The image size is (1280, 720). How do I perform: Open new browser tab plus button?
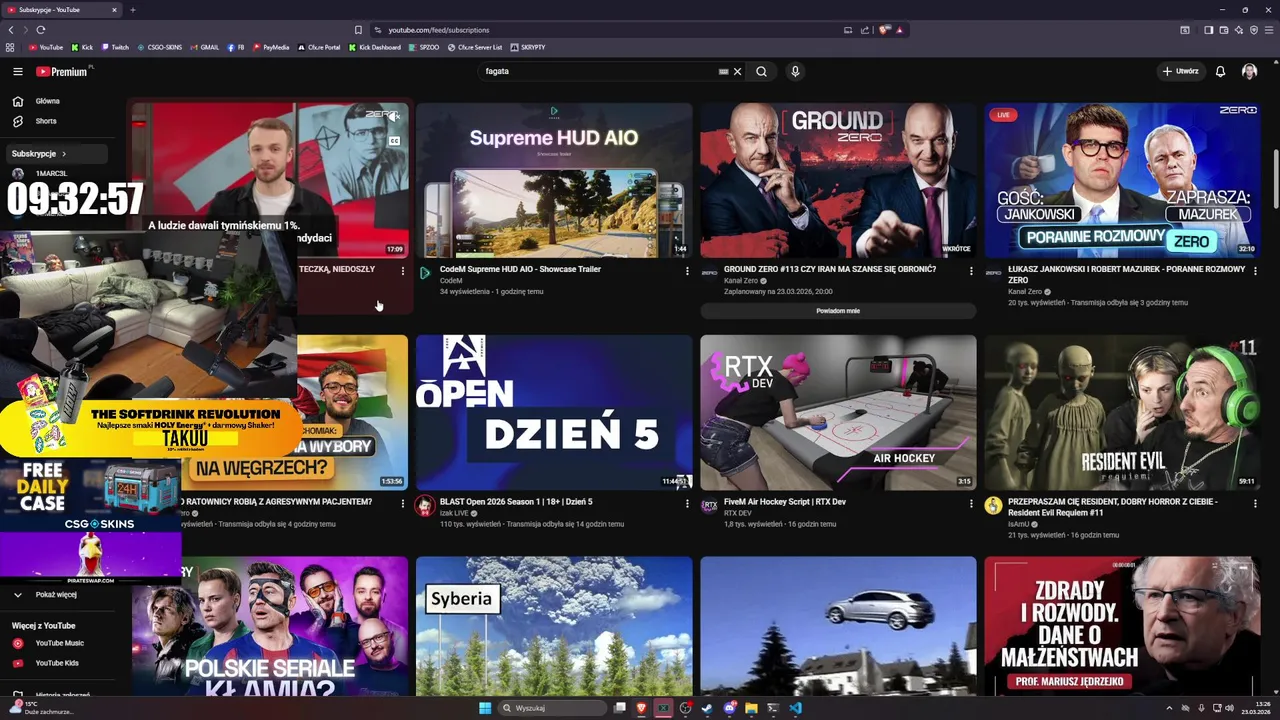(x=132, y=10)
